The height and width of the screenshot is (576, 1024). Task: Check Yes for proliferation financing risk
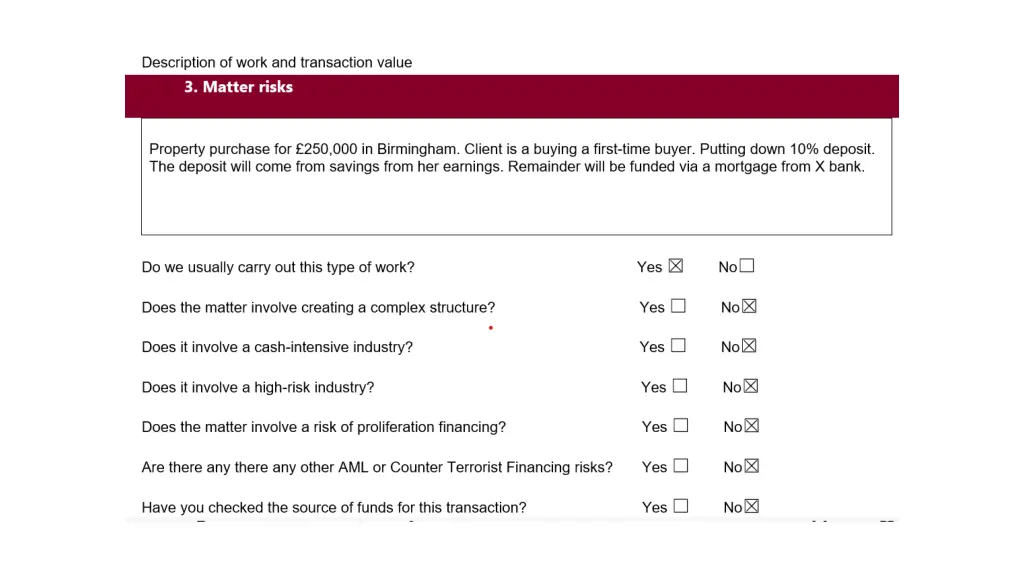tap(681, 426)
